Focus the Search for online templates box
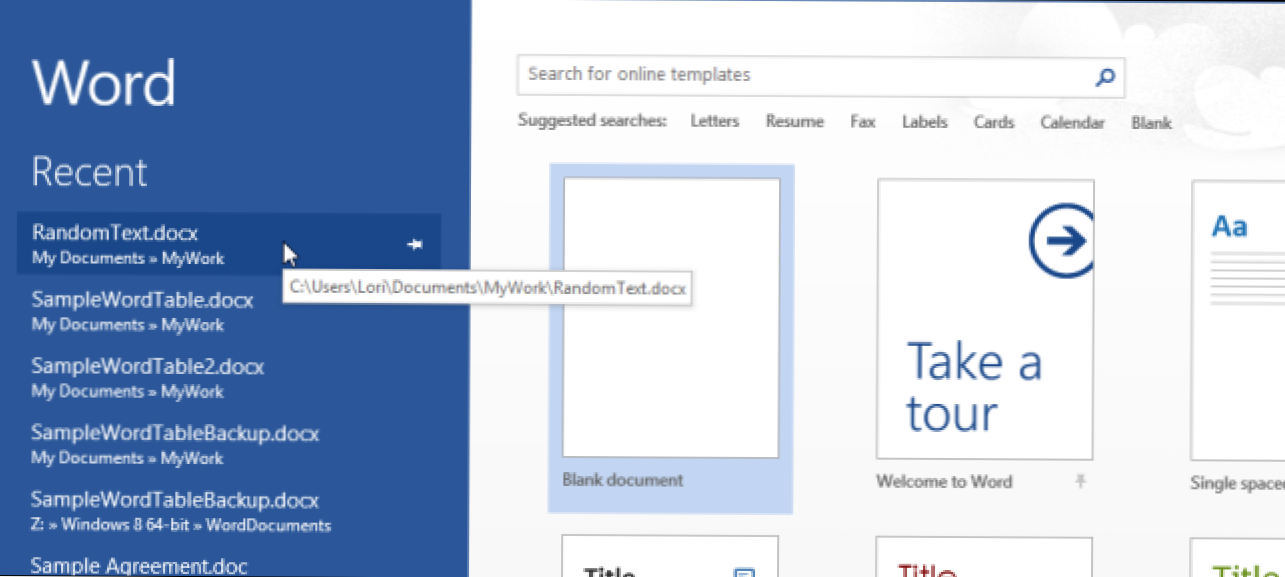This screenshot has width=1285, height=577. pyautogui.click(x=800, y=76)
